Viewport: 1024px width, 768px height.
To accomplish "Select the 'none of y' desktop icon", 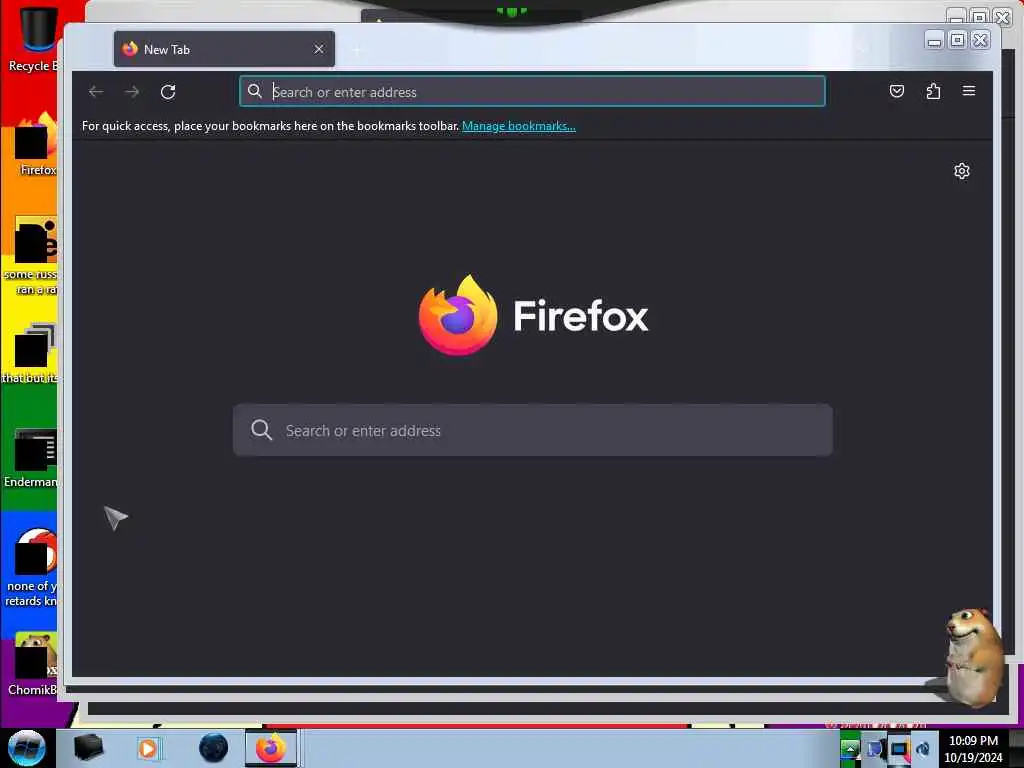I will pyautogui.click(x=33, y=567).
